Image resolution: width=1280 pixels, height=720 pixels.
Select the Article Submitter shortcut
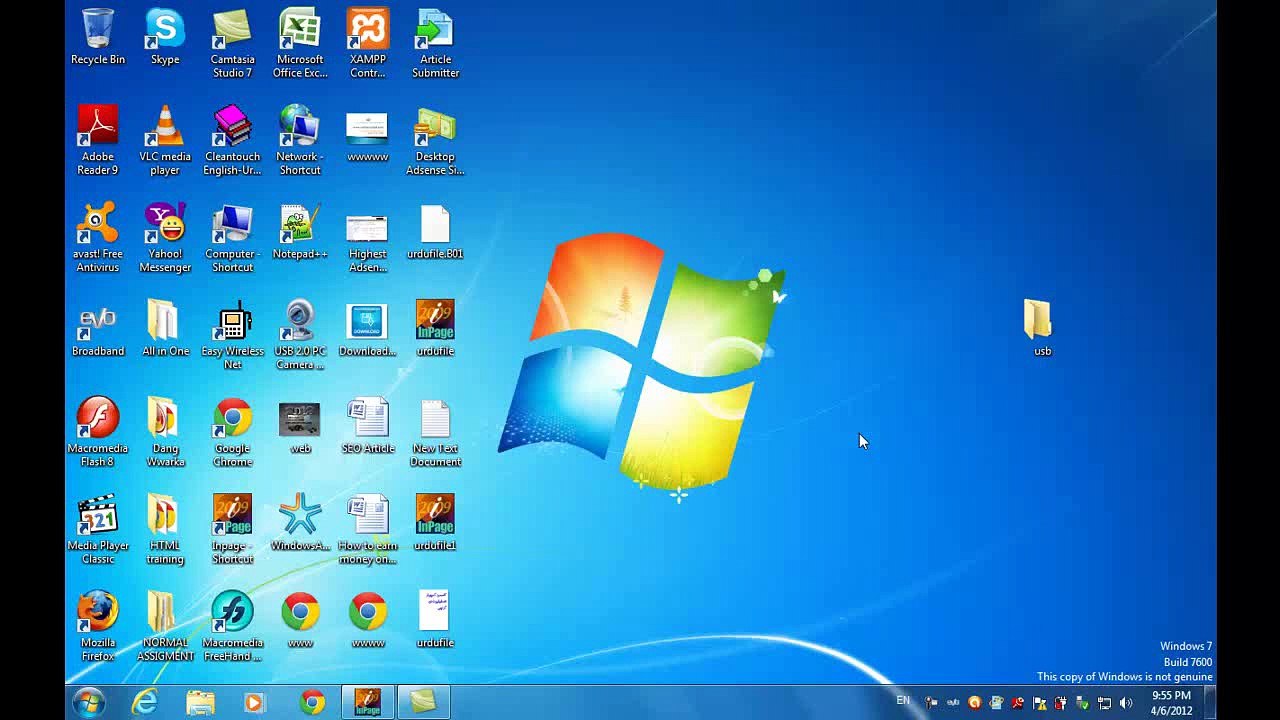[435, 44]
